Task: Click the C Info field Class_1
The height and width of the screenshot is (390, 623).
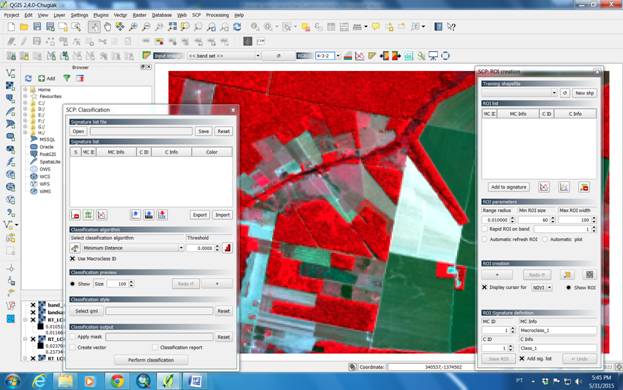Action: coord(558,348)
